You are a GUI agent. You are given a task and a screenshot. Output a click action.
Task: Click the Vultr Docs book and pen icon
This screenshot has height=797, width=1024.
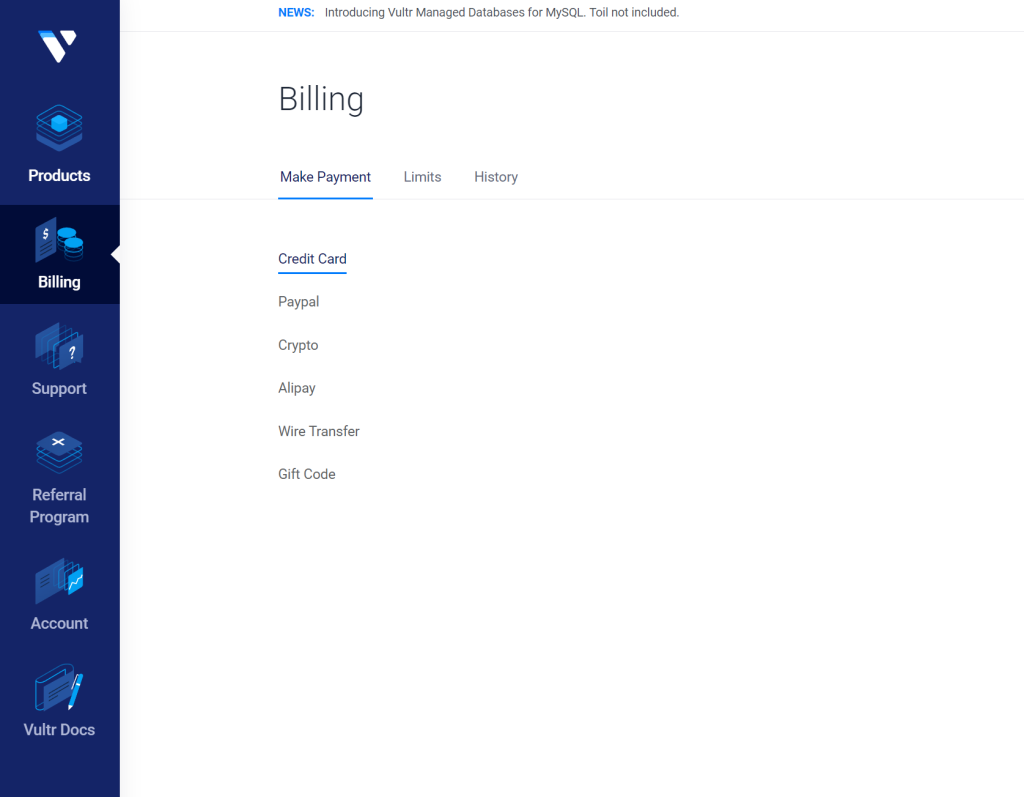59,688
